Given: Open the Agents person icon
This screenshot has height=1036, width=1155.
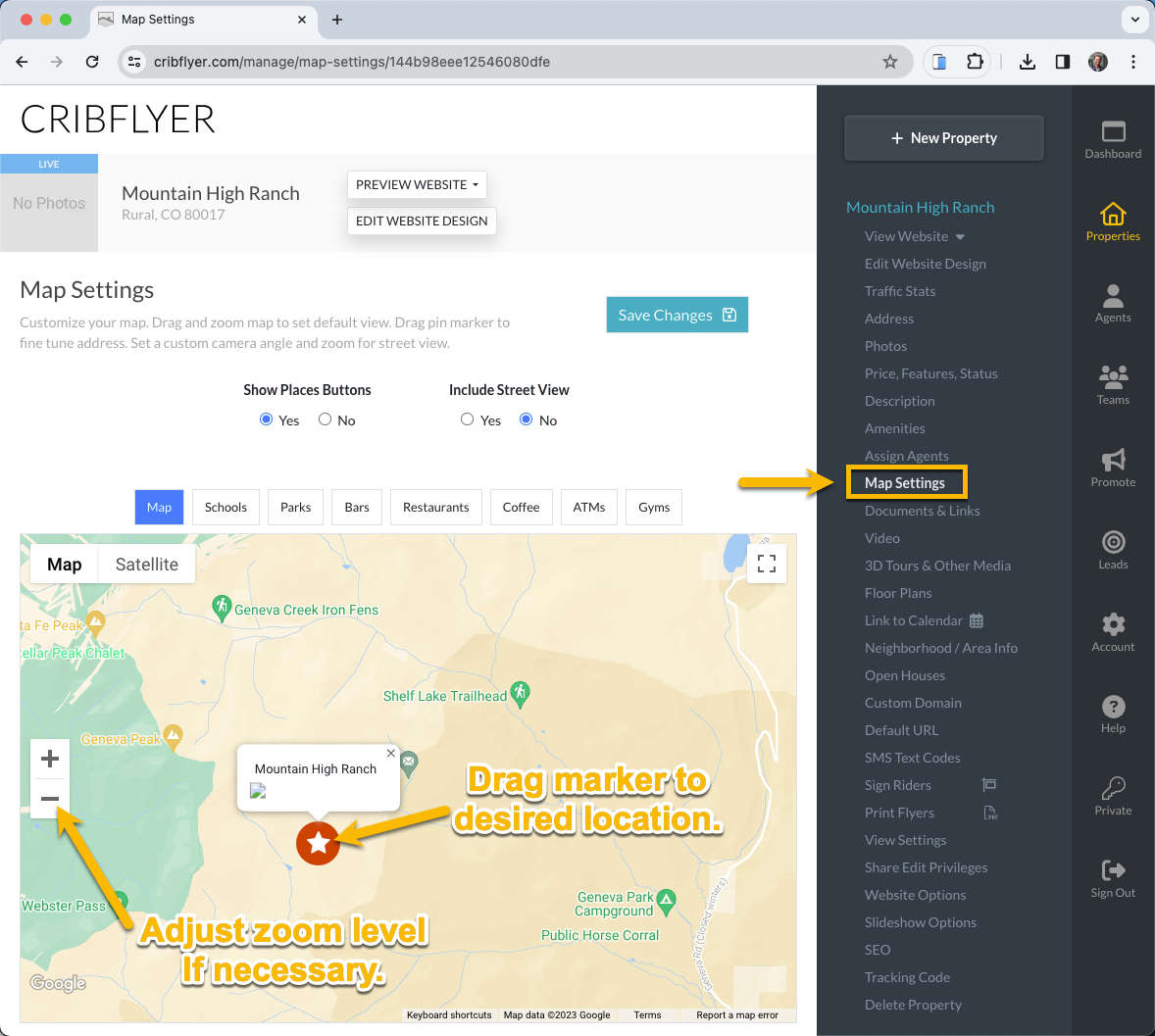Looking at the screenshot, I should [1112, 296].
